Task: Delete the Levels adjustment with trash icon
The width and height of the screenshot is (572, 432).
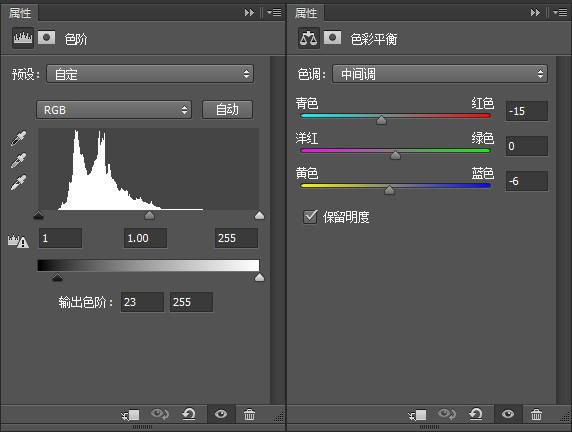Action: pyautogui.click(x=250, y=414)
